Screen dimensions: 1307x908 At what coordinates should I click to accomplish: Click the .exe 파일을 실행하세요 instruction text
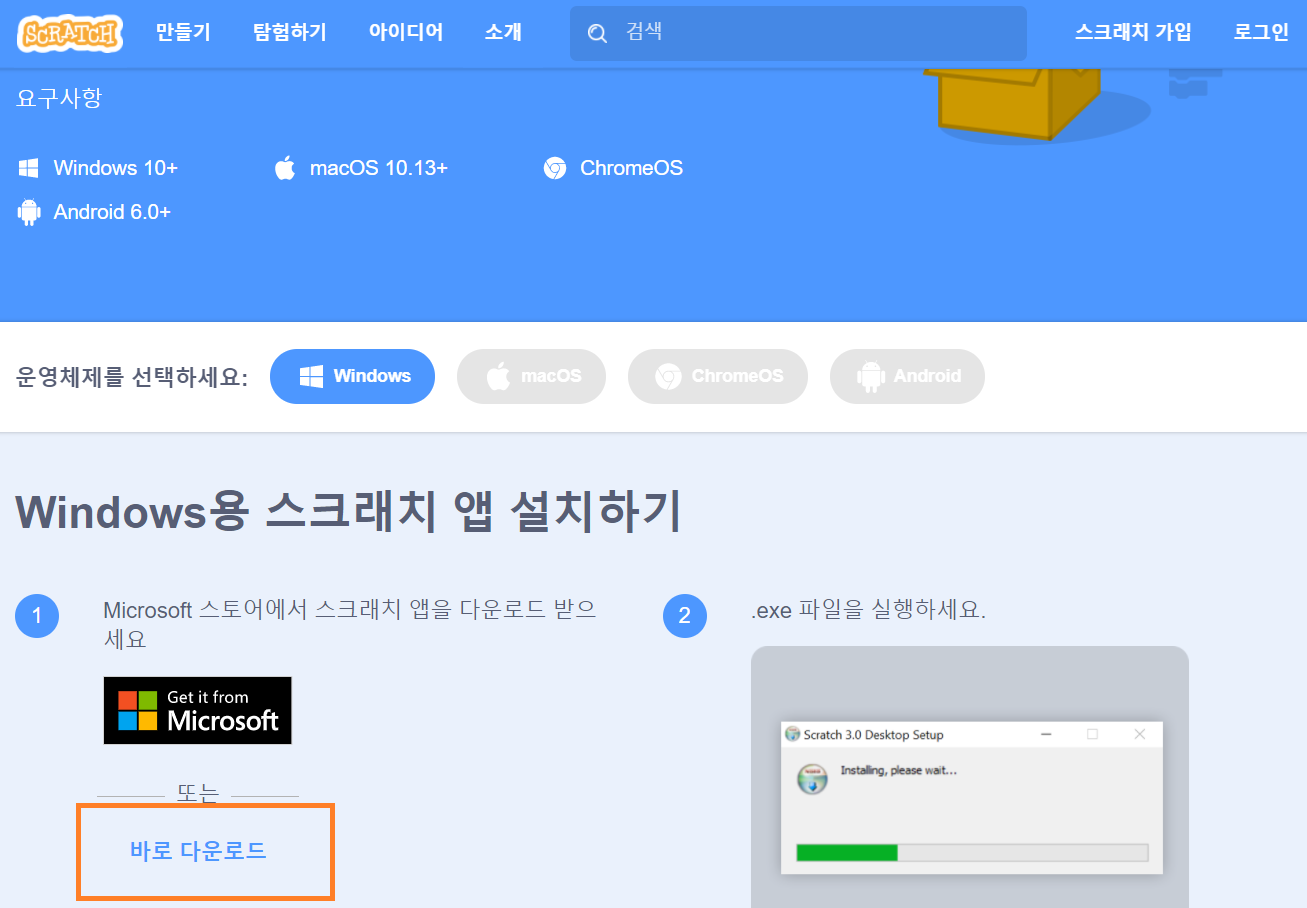(x=868, y=610)
